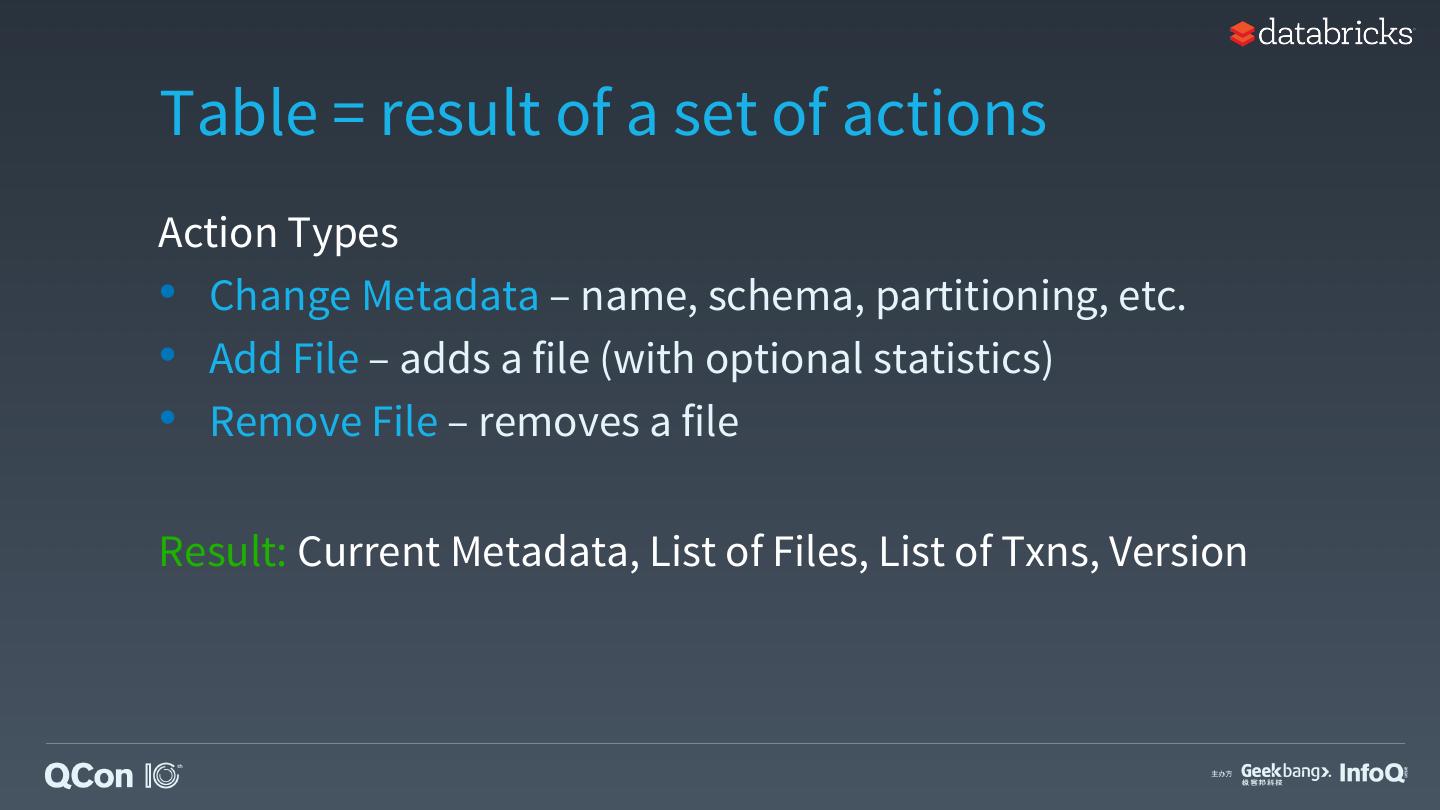Viewport: 1440px width, 810px height.
Task: Select the blue "Change Metadata" text
Action: 374,296
